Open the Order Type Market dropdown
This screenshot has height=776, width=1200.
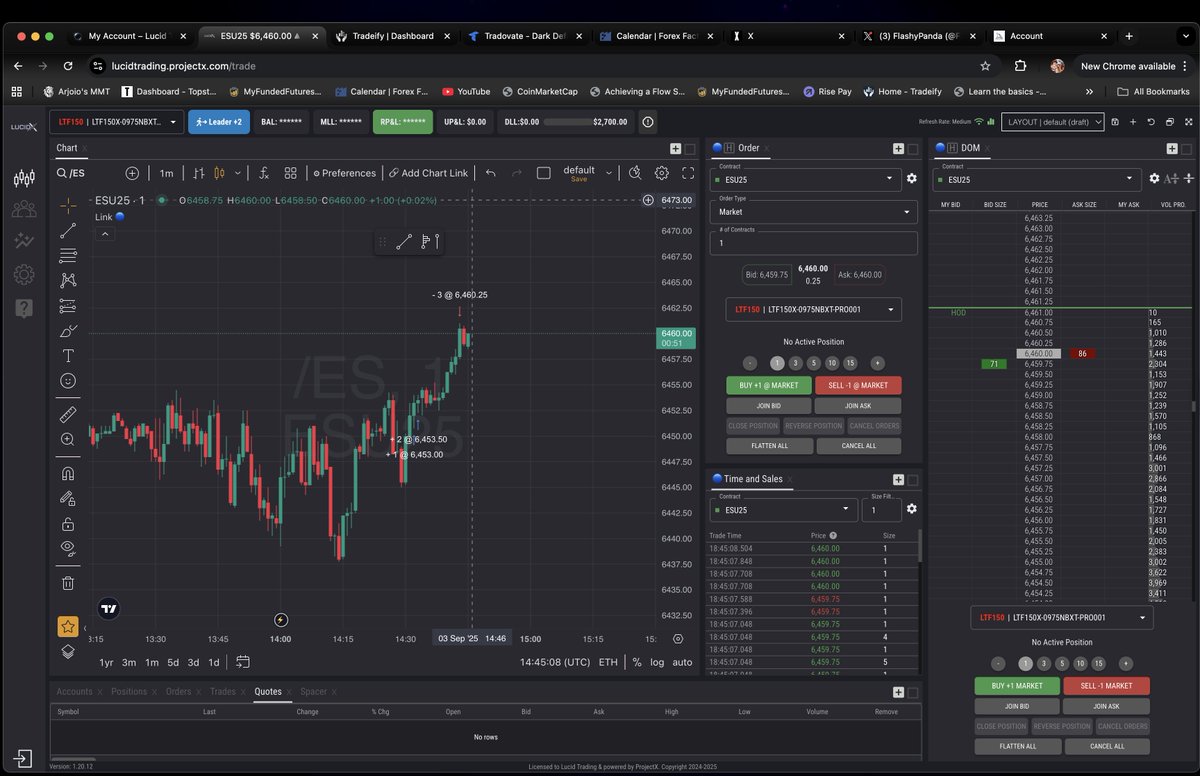[814, 212]
